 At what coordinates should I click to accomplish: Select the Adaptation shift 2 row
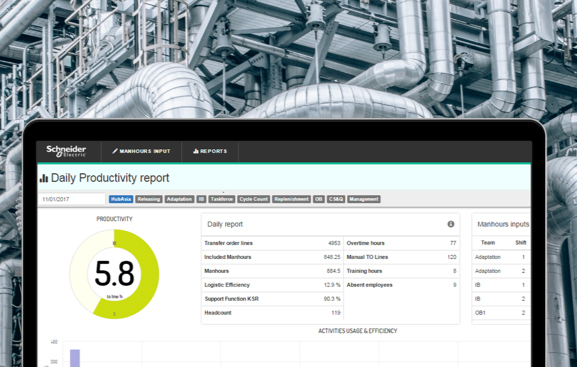coord(501,271)
